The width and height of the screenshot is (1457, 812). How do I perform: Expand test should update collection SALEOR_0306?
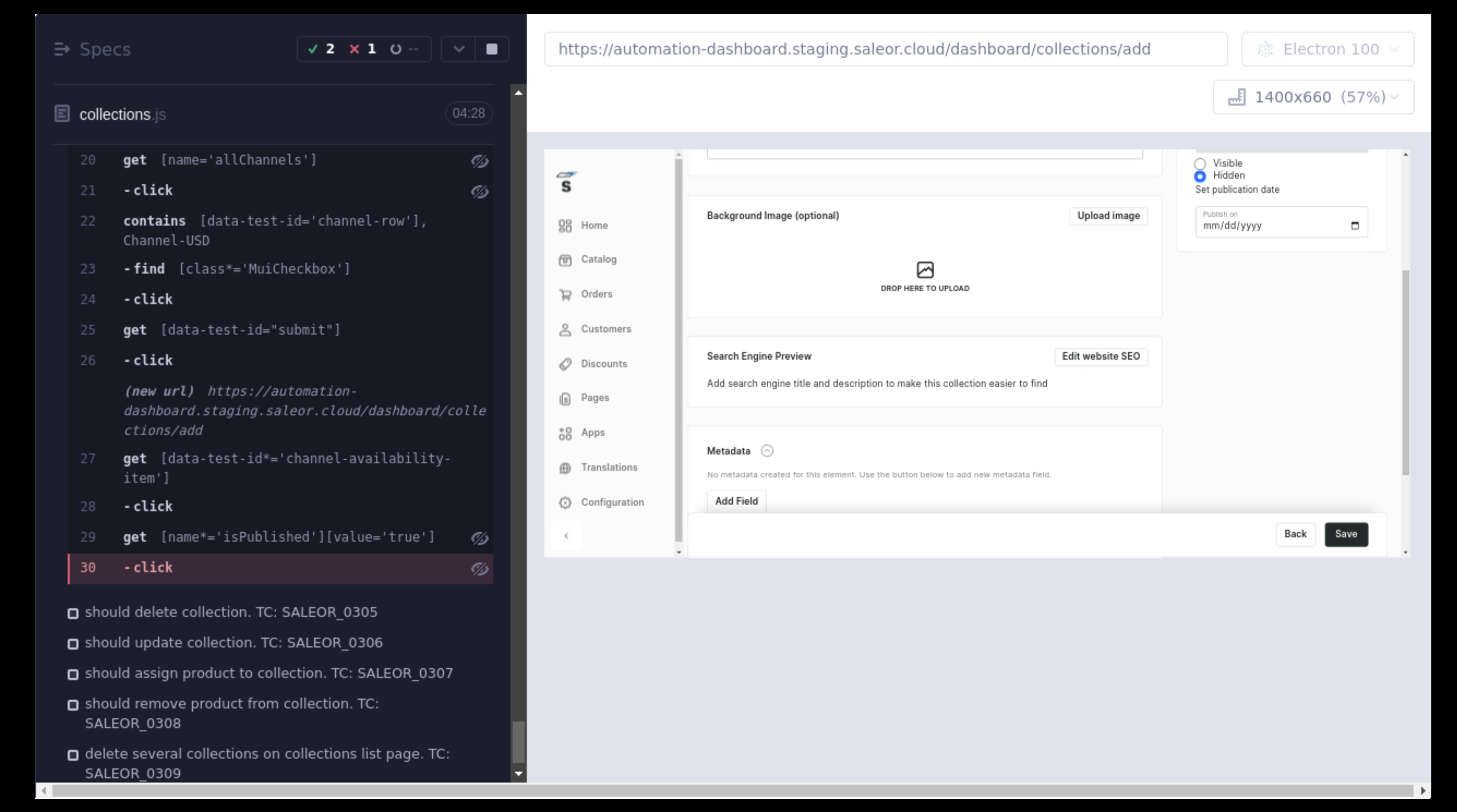click(233, 643)
